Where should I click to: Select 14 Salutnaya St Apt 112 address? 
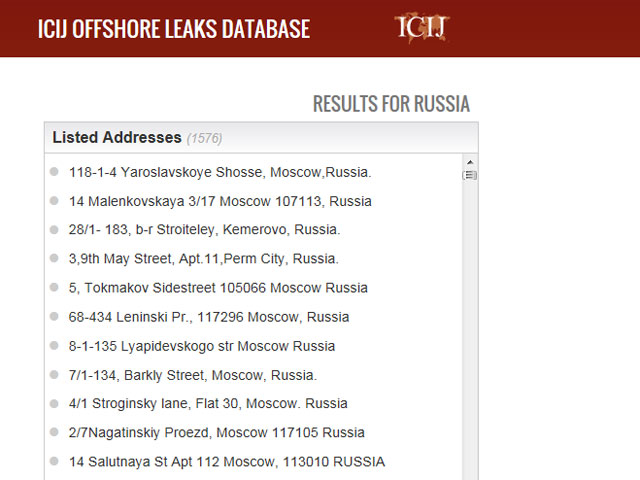[227, 462]
